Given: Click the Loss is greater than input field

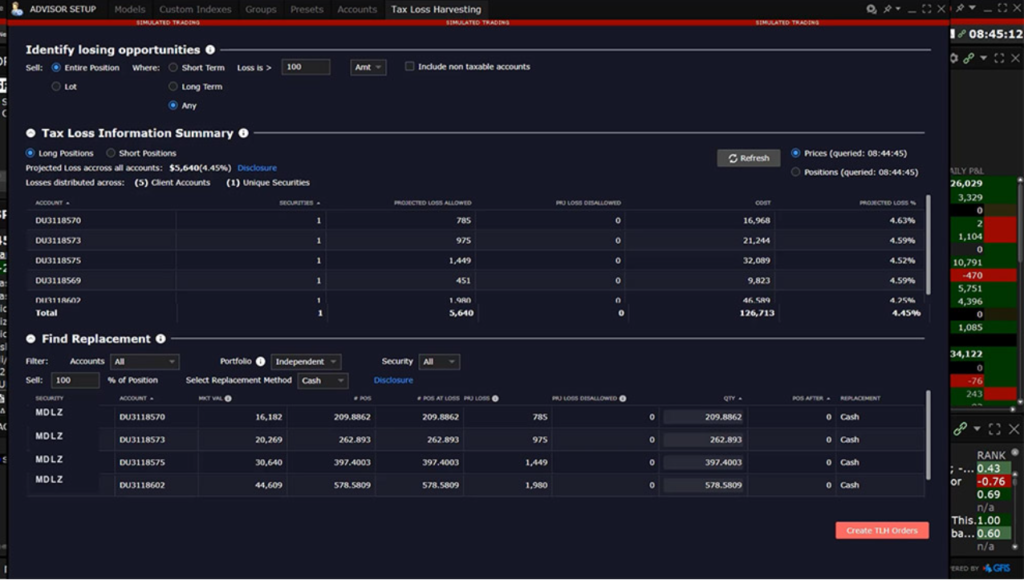Looking at the screenshot, I should point(305,67).
